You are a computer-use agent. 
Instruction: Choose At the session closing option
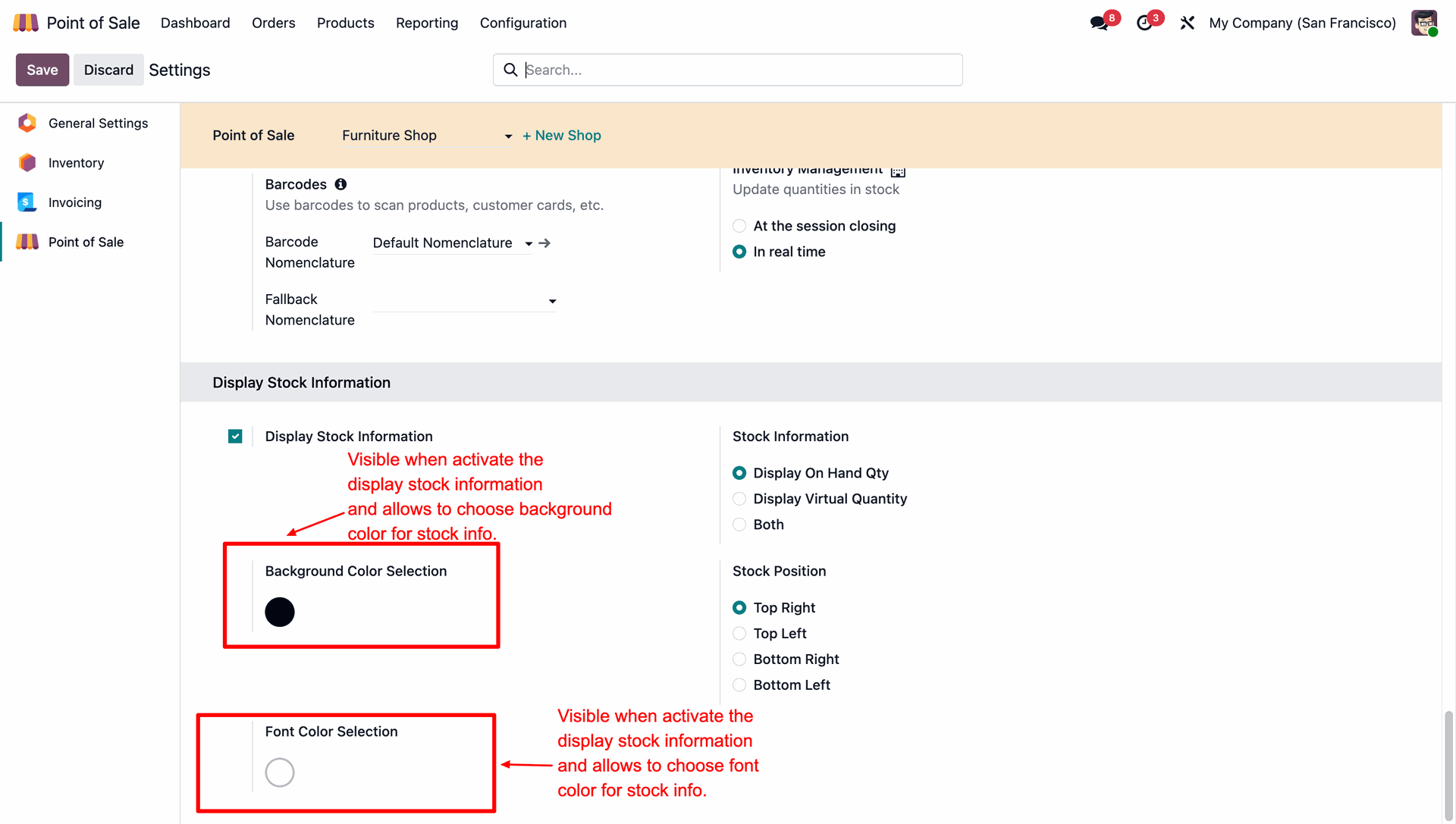[x=739, y=226]
